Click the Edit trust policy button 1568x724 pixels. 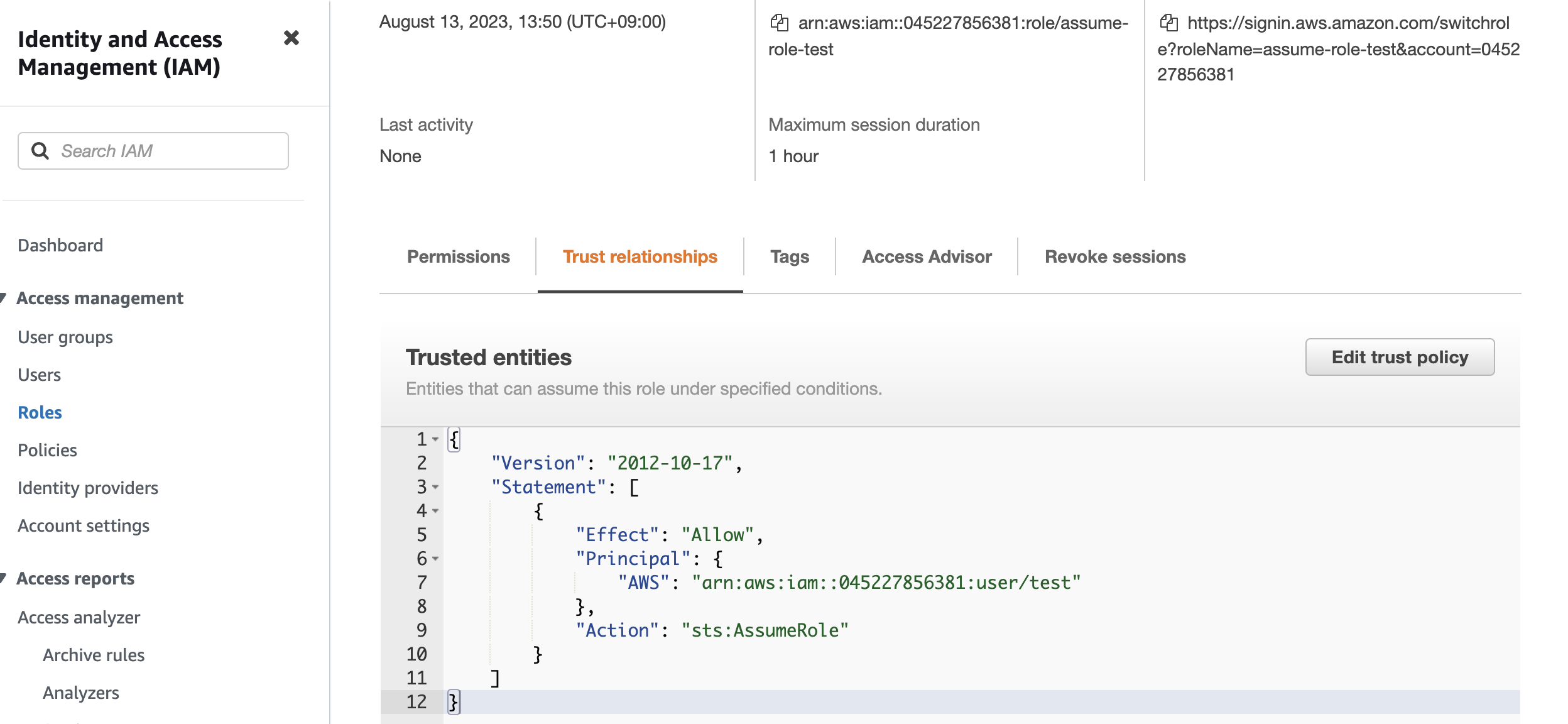1399,357
